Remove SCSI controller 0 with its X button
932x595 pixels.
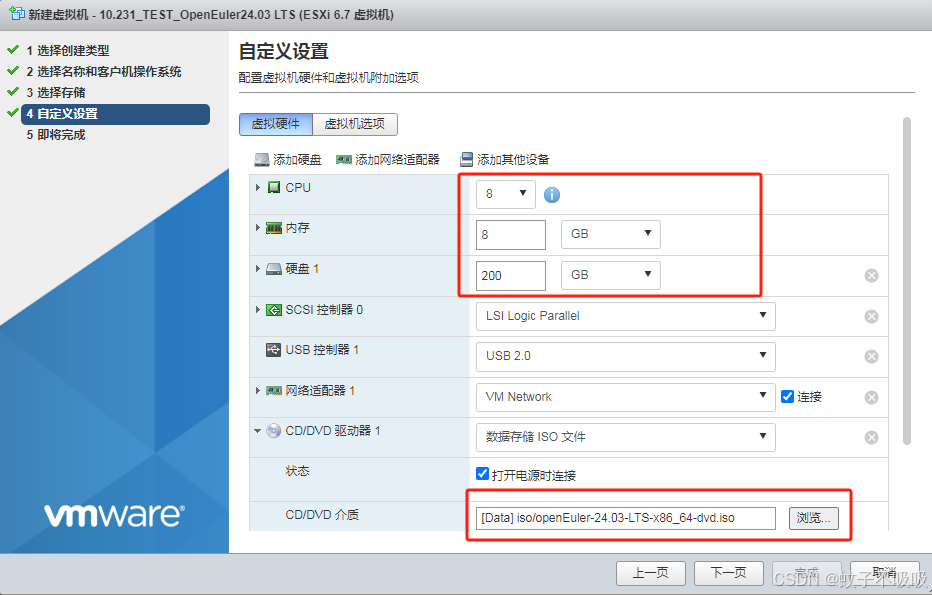pyautogui.click(x=871, y=316)
